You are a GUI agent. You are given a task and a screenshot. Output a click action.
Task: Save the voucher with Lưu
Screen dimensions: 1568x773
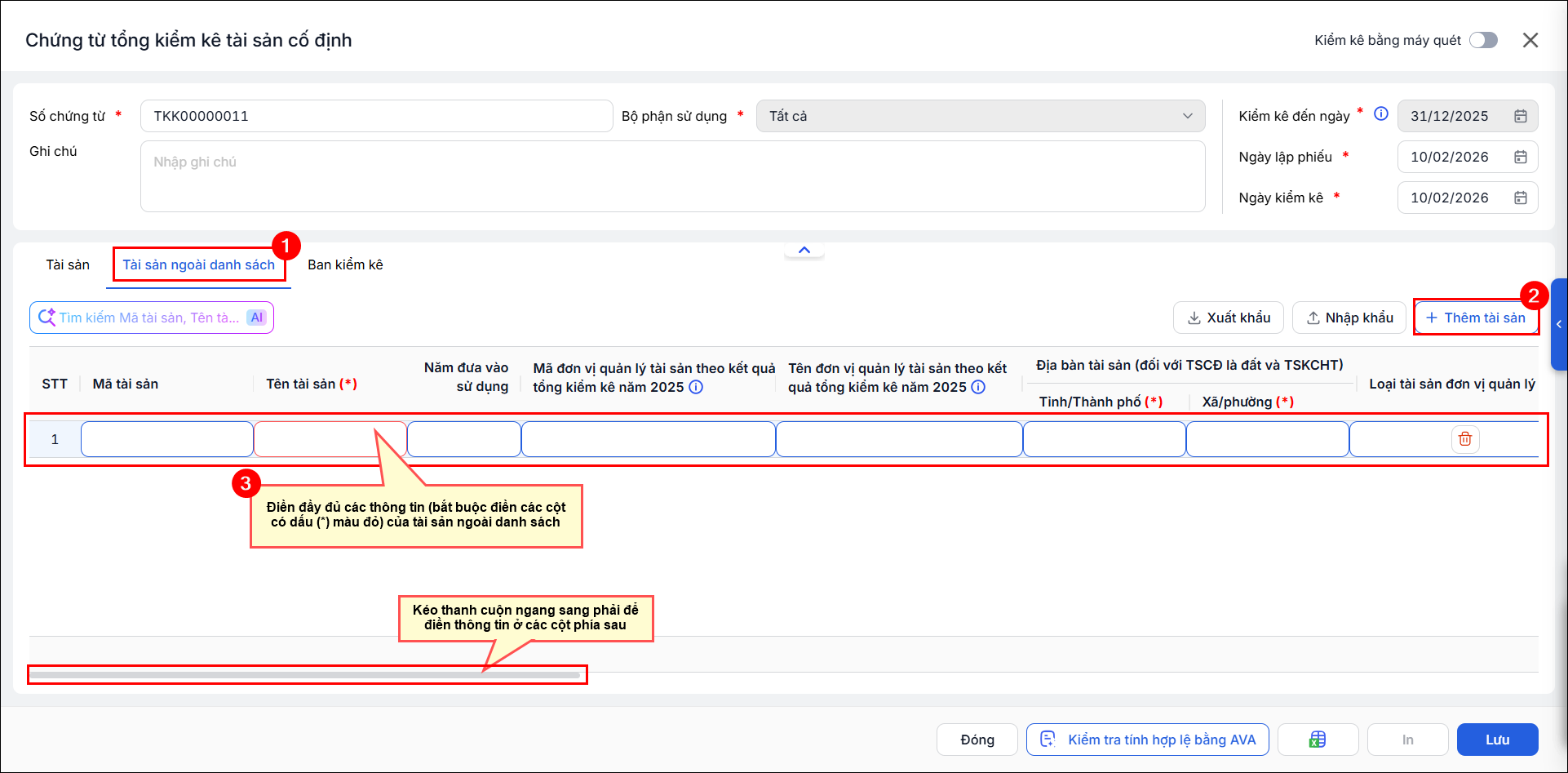(1497, 740)
